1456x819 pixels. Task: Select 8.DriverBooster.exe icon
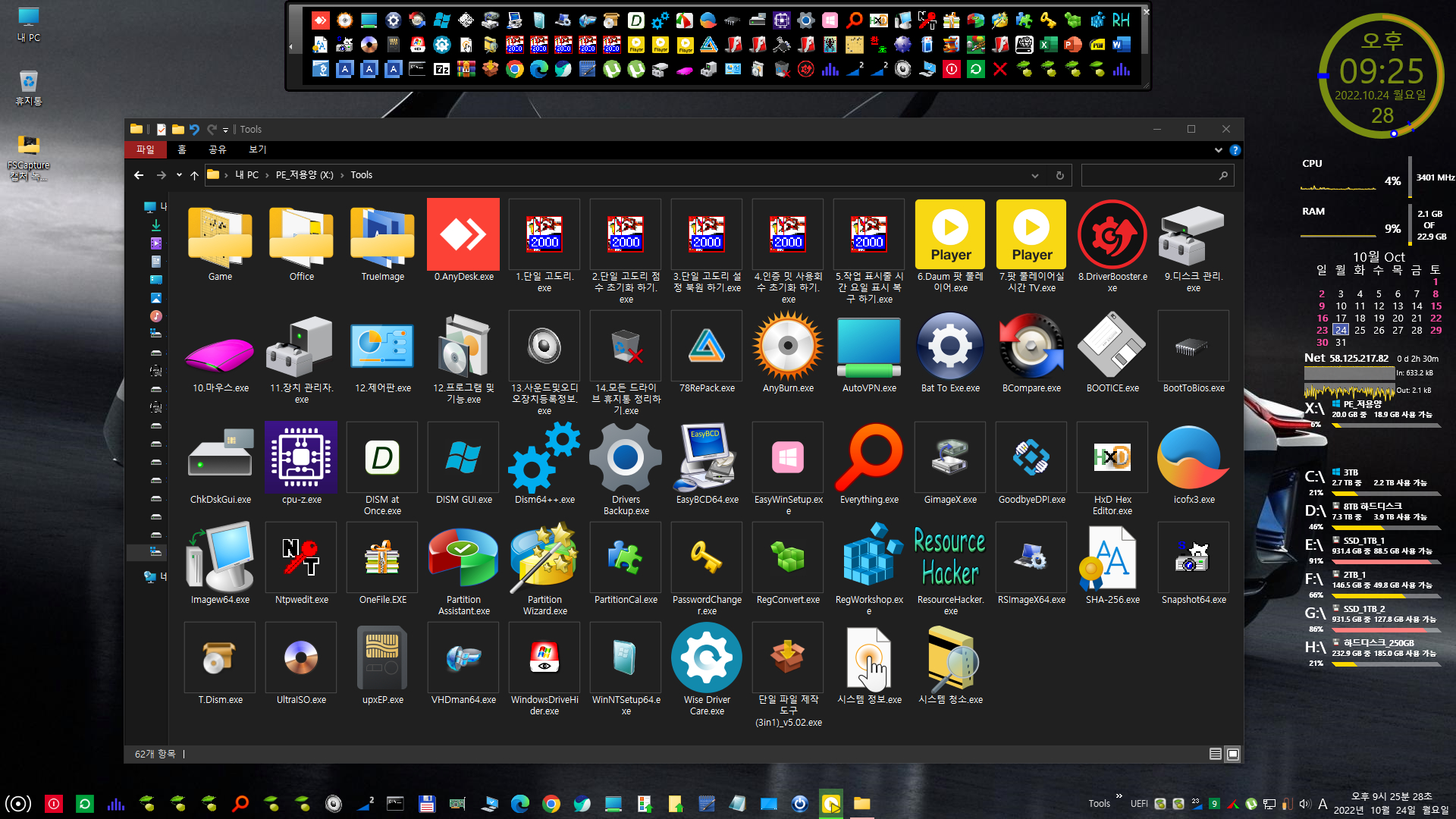(1112, 234)
